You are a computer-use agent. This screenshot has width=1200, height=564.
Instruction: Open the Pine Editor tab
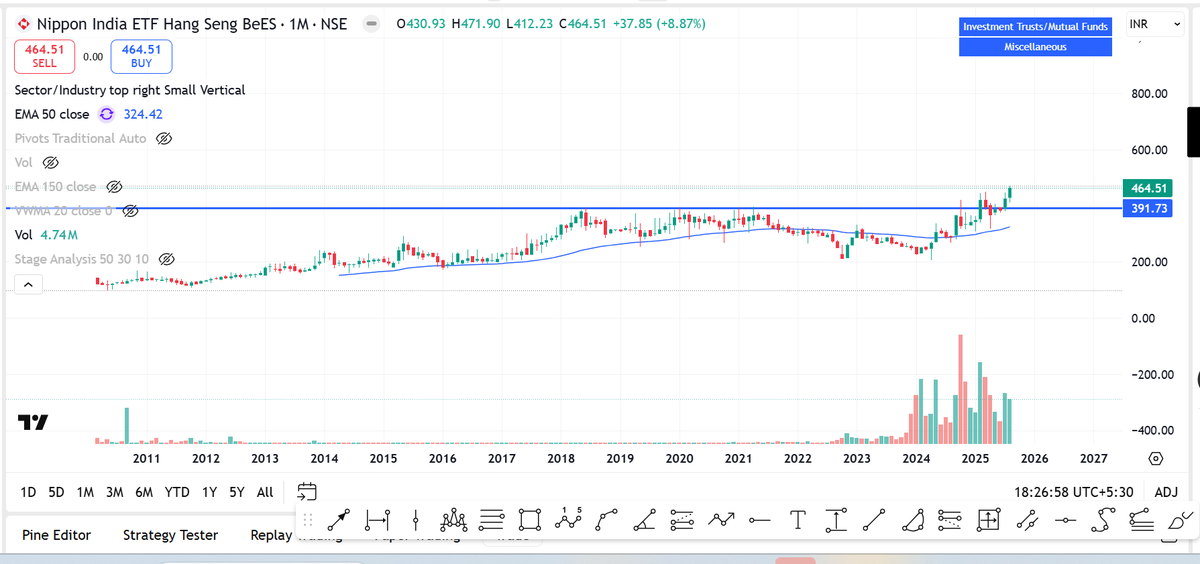[56, 535]
